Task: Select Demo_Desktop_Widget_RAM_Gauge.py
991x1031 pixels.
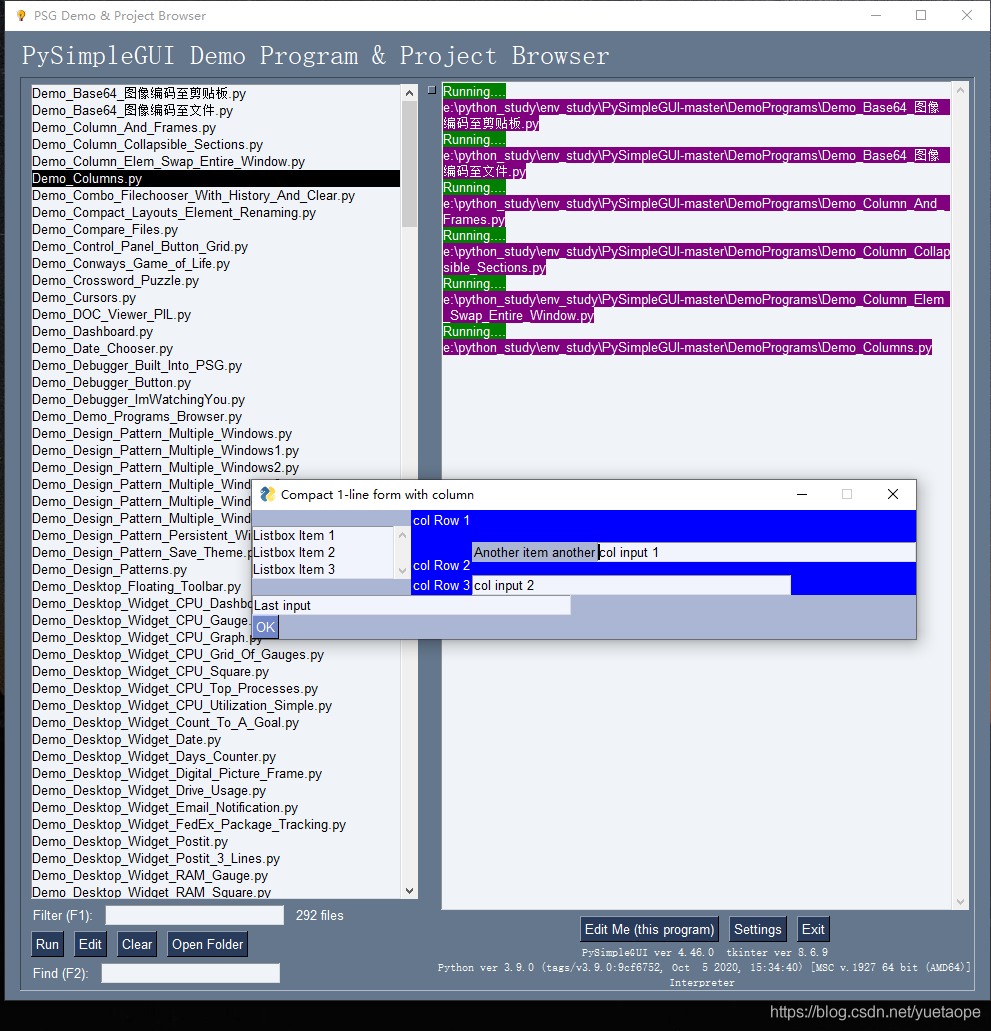Action: [216, 876]
